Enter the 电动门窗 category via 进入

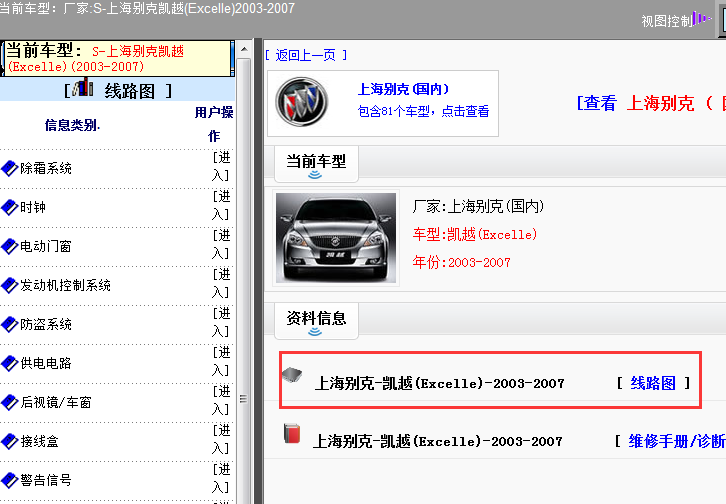pyautogui.click(x=221, y=244)
